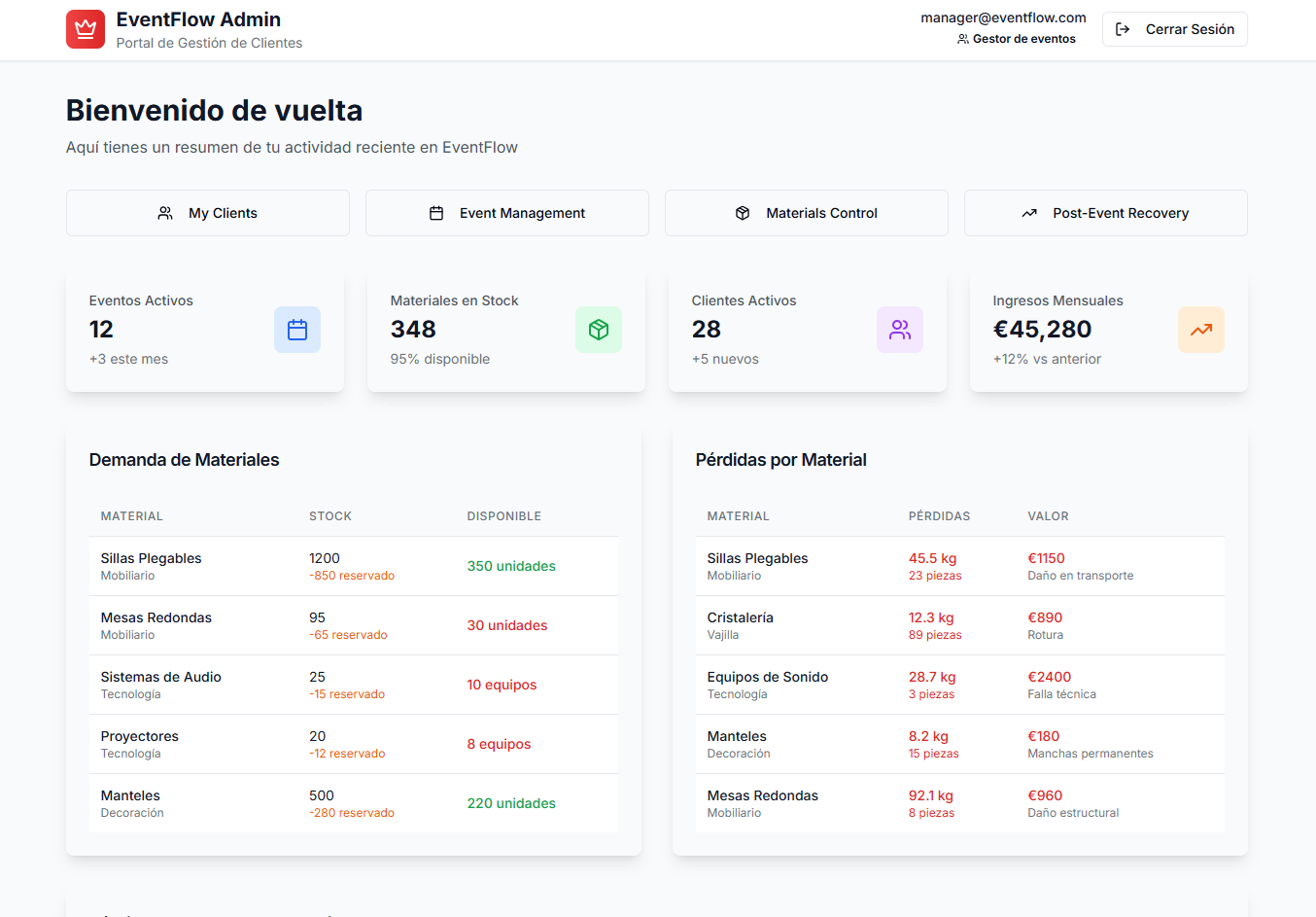Open the Post-Event Recovery section
Screen dimensions: 1316x917
click(1106, 212)
